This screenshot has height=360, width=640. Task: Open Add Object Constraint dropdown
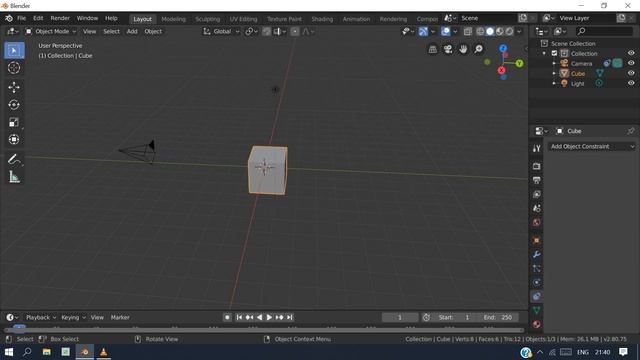(592, 147)
